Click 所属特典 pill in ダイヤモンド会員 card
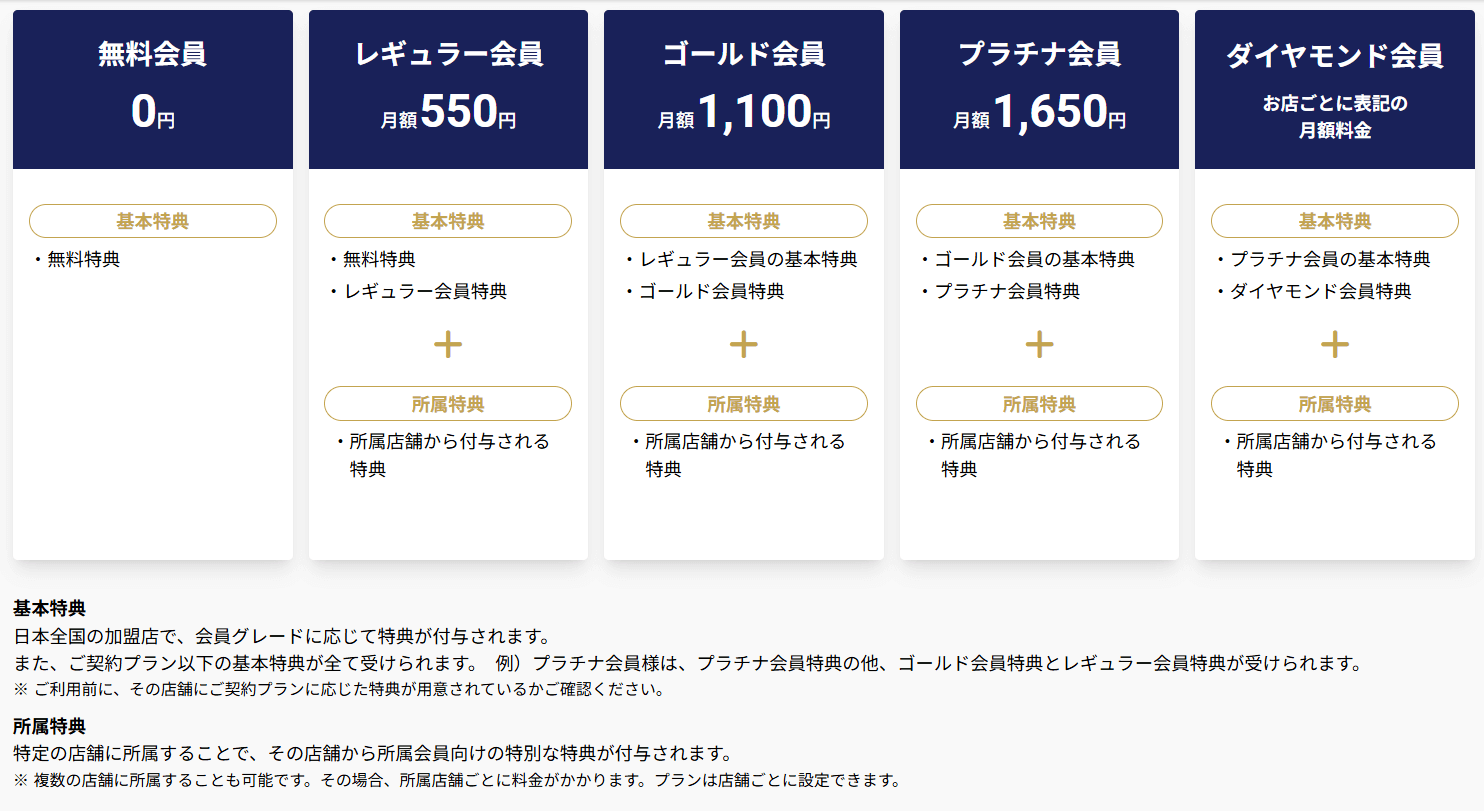Screen dimensions: 1484x811 1334,404
